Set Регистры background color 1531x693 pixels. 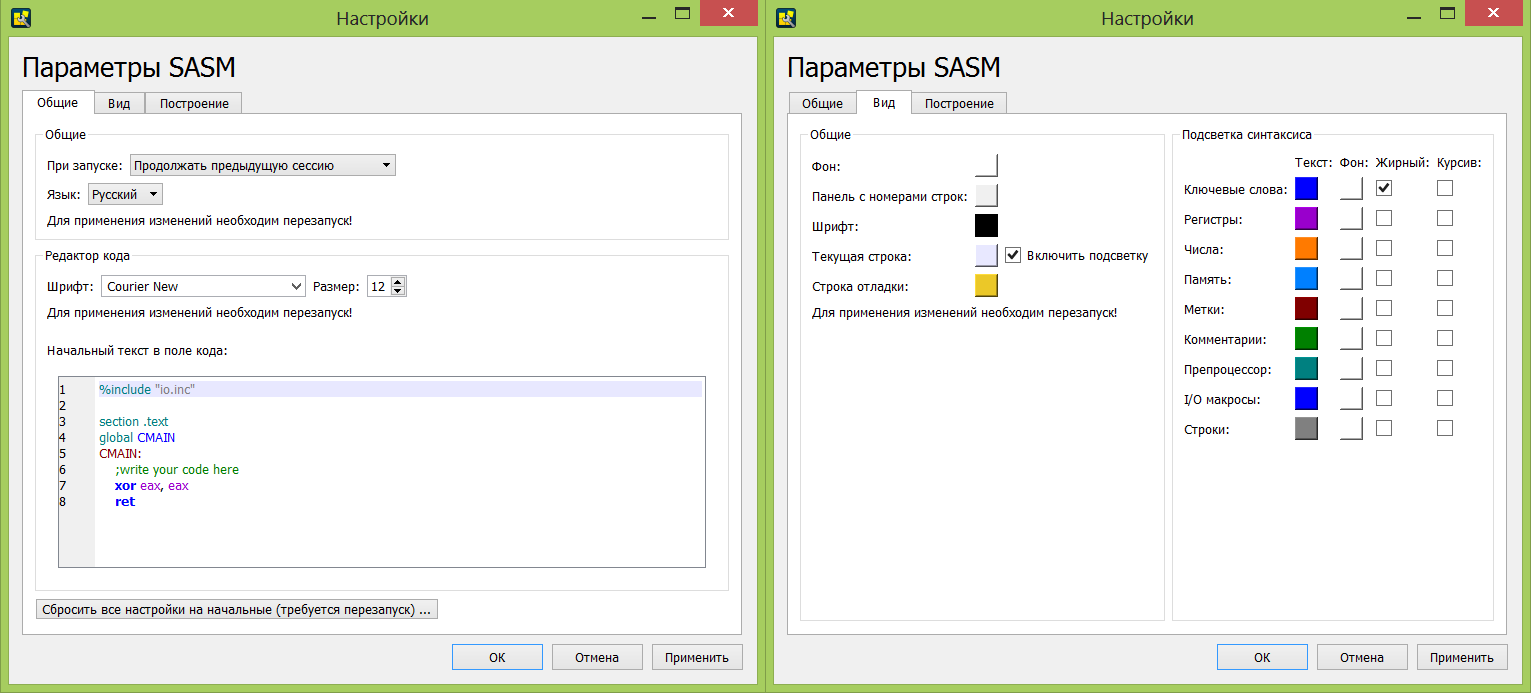point(1351,218)
